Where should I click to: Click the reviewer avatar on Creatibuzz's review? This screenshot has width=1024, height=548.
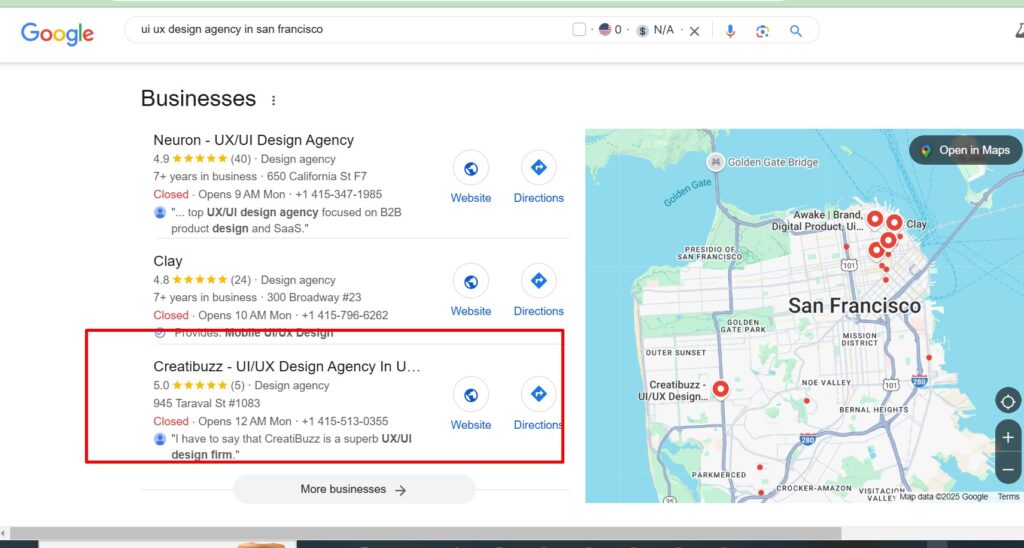[x=160, y=439]
